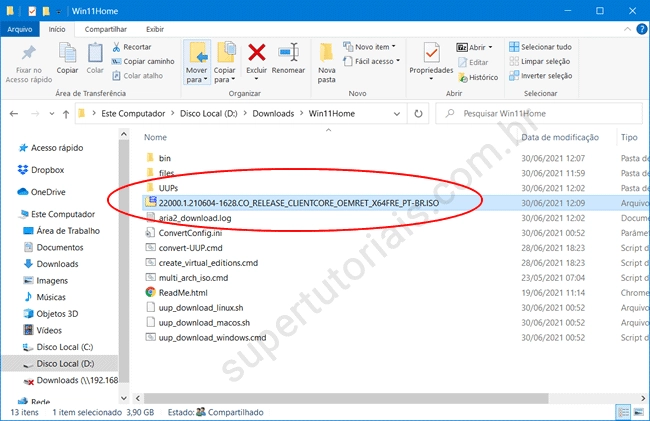Image resolution: width=650 pixels, height=421 pixels.
Task: Click the Renomear button
Action: (x=289, y=59)
